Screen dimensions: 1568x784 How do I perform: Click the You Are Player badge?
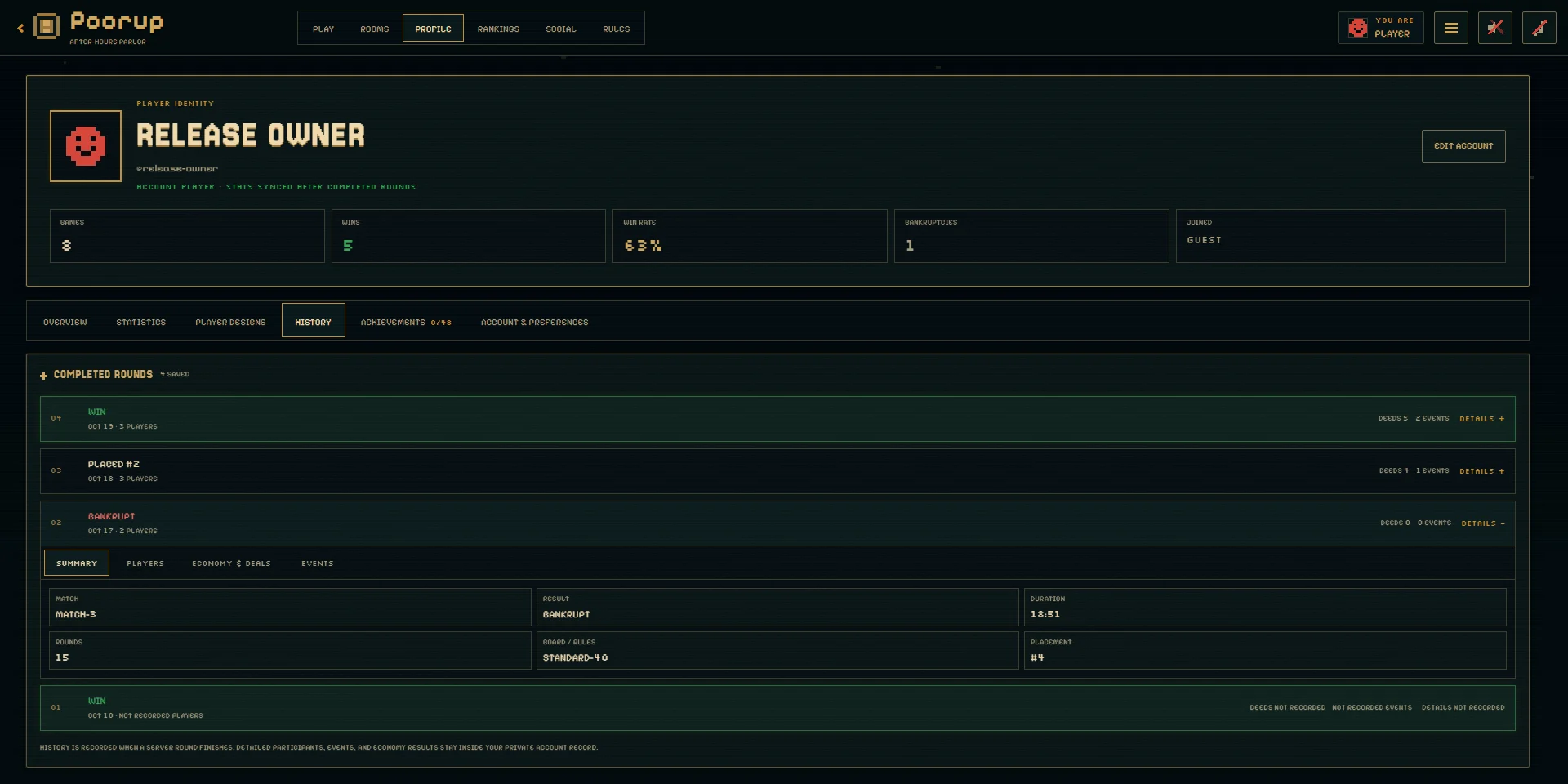pyautogui.click(x=1381, y=28)
